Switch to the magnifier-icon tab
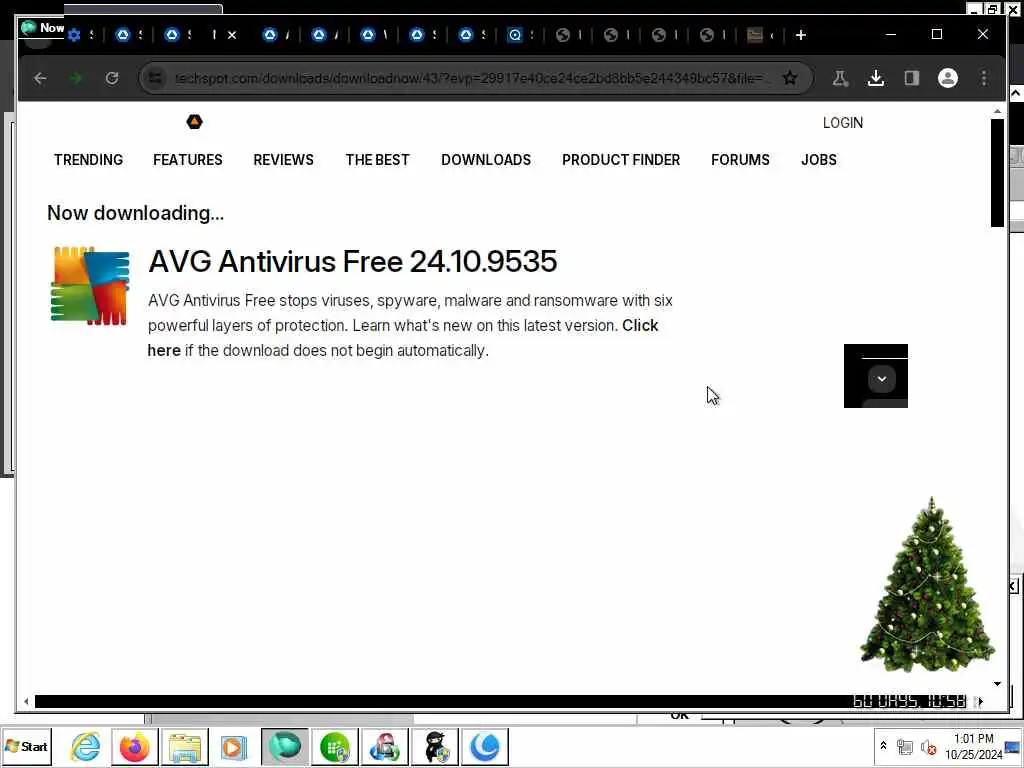1024x768 pixels. tap(515, 35)
